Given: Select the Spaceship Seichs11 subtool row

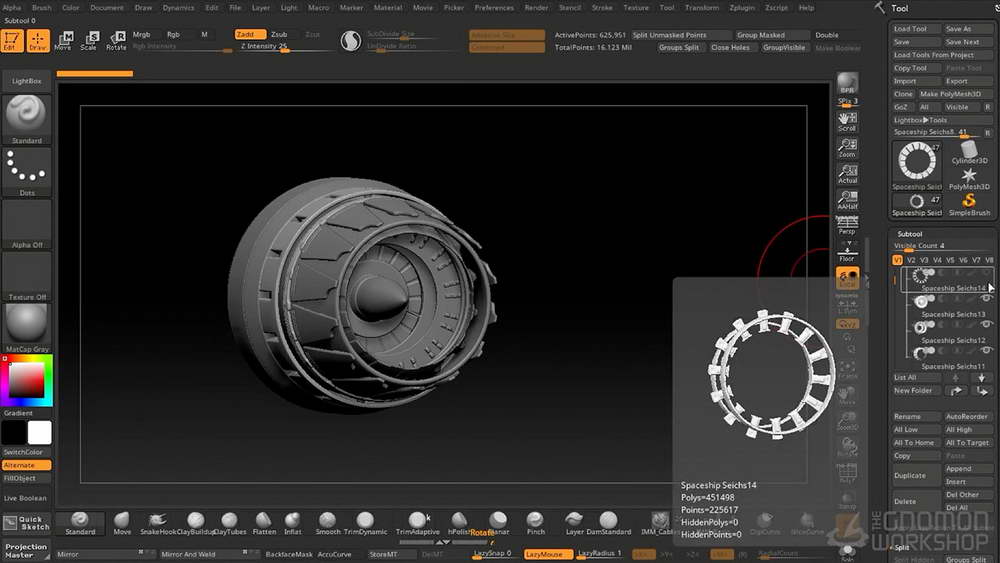Looking at the screenshot, I should tap(948, 359).
